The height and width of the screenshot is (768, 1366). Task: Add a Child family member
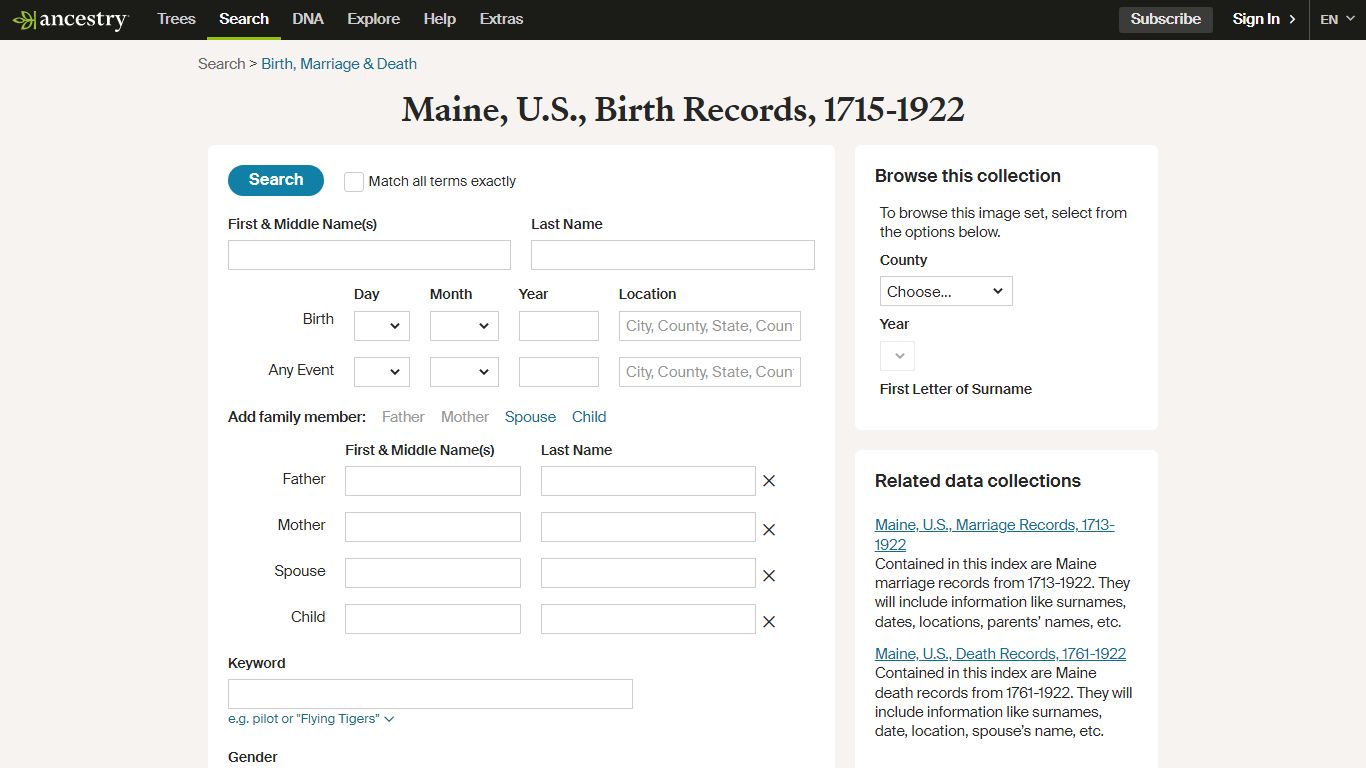589,417
